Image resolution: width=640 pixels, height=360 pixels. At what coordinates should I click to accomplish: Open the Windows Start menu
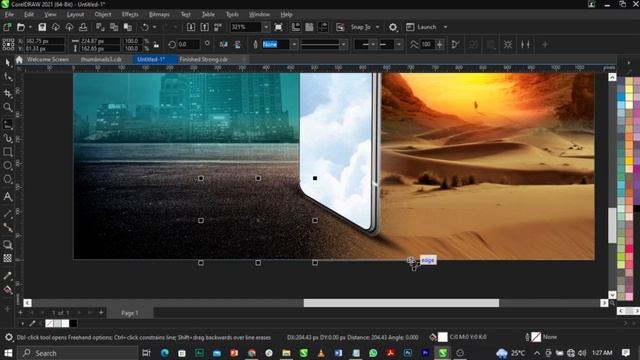(x=8, y=353)
